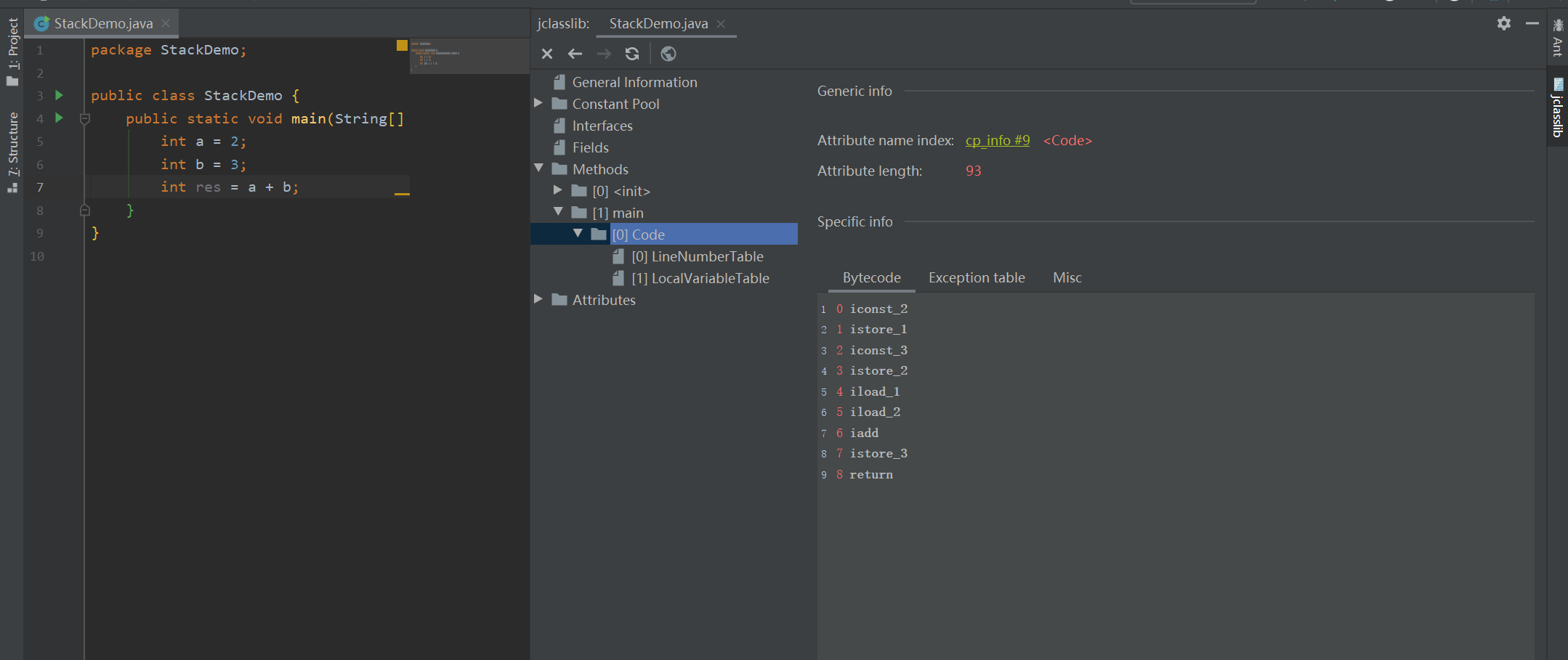
Task: Collapse the Methods node
Action: pos(538,168)
